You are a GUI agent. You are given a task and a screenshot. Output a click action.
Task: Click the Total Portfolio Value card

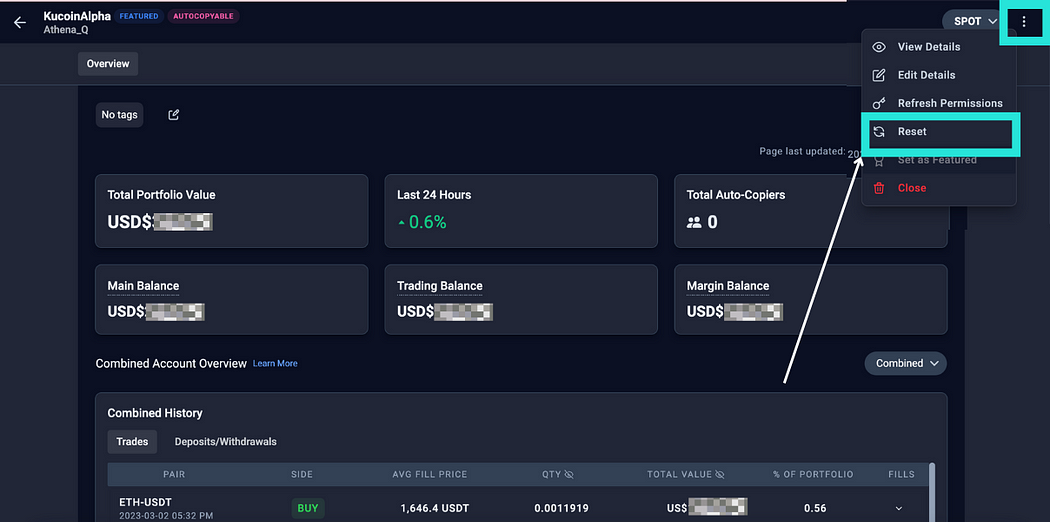point(232,211)
